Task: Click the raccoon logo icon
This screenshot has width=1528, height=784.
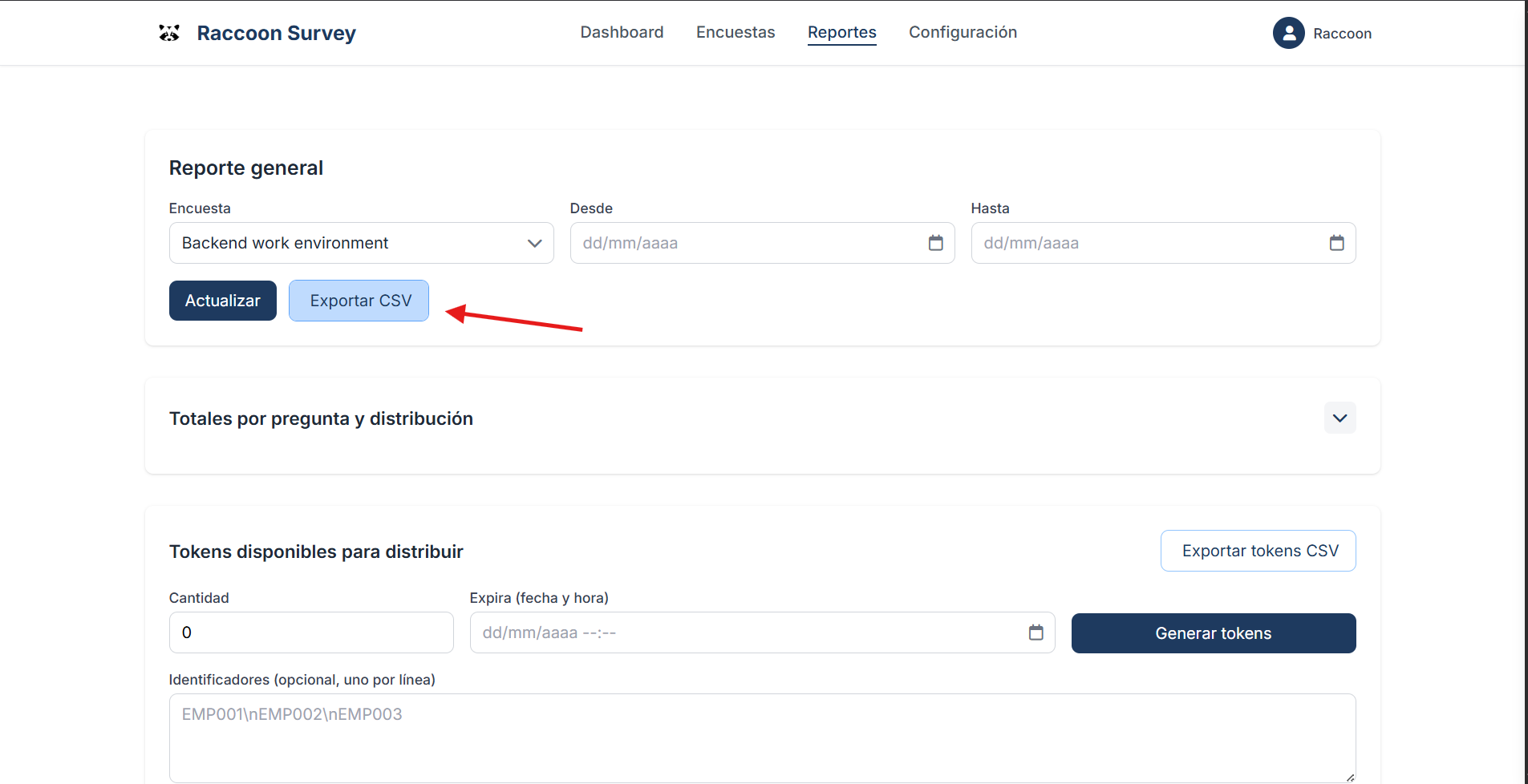Action: (x=168, y=33)
